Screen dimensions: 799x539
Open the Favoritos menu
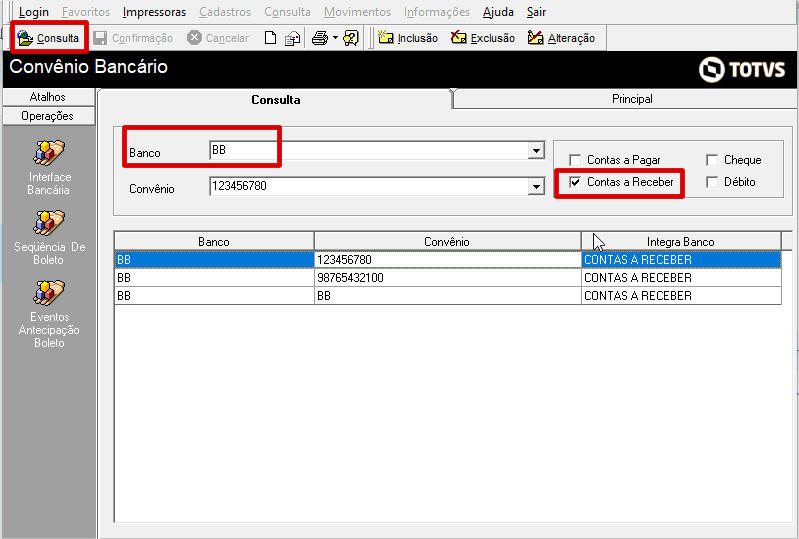(86, 12)
